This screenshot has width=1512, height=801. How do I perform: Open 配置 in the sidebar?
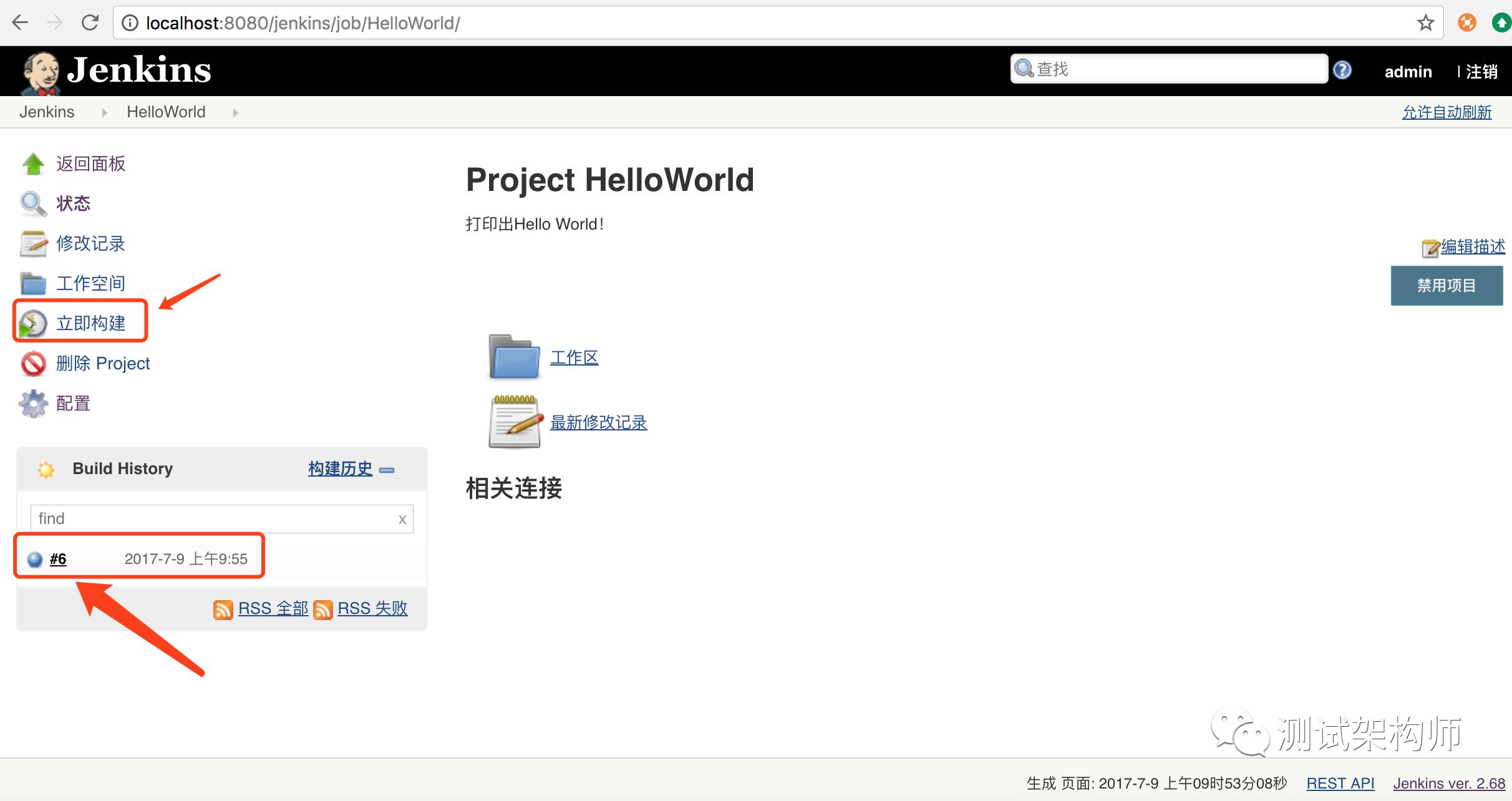click(x=74, y=404)
